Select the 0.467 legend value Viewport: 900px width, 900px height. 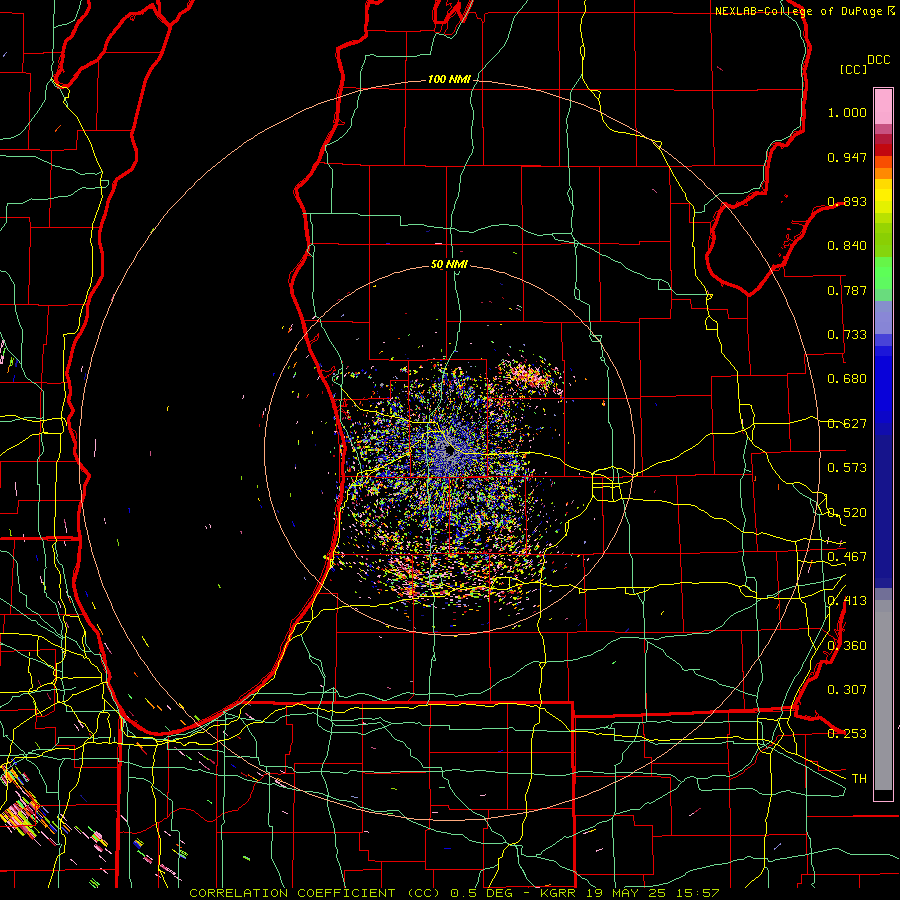[847, 557]
